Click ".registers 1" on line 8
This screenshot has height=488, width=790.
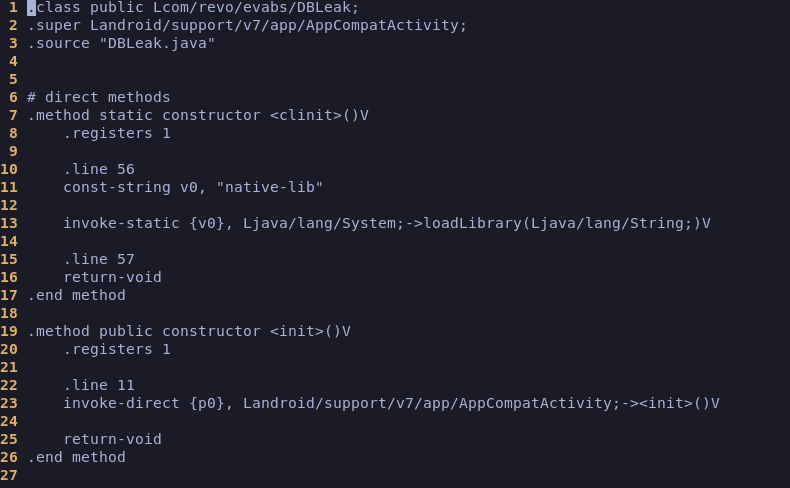pyautogui.click(x=116, y=133)
